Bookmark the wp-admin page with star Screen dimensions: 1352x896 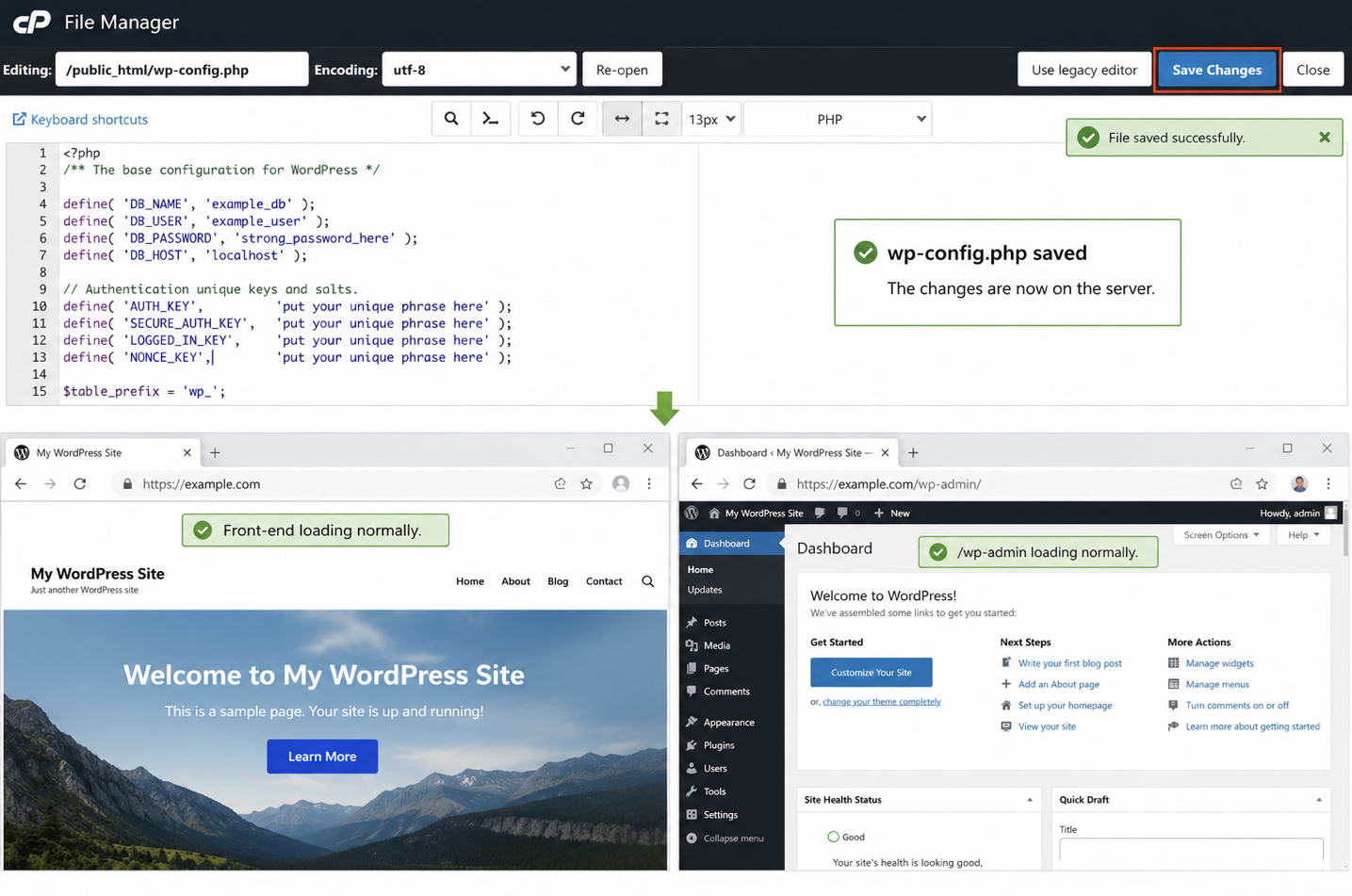(1262, 483)
